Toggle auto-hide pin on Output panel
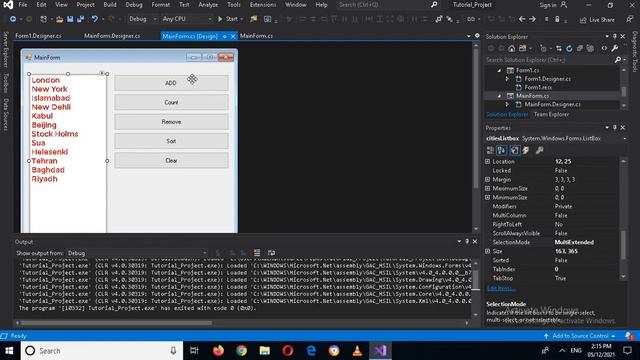 pyautogui.click(x=467, y=242)
